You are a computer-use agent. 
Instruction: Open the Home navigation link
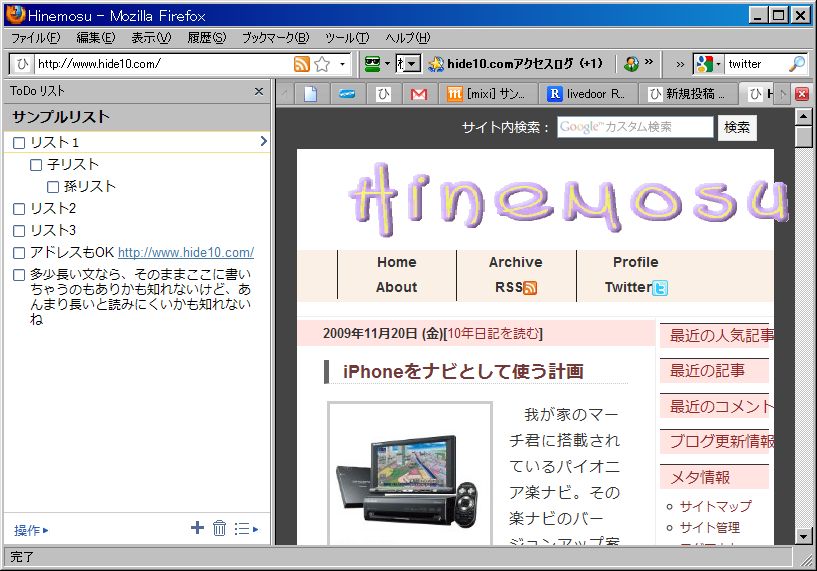pos(397,263)
